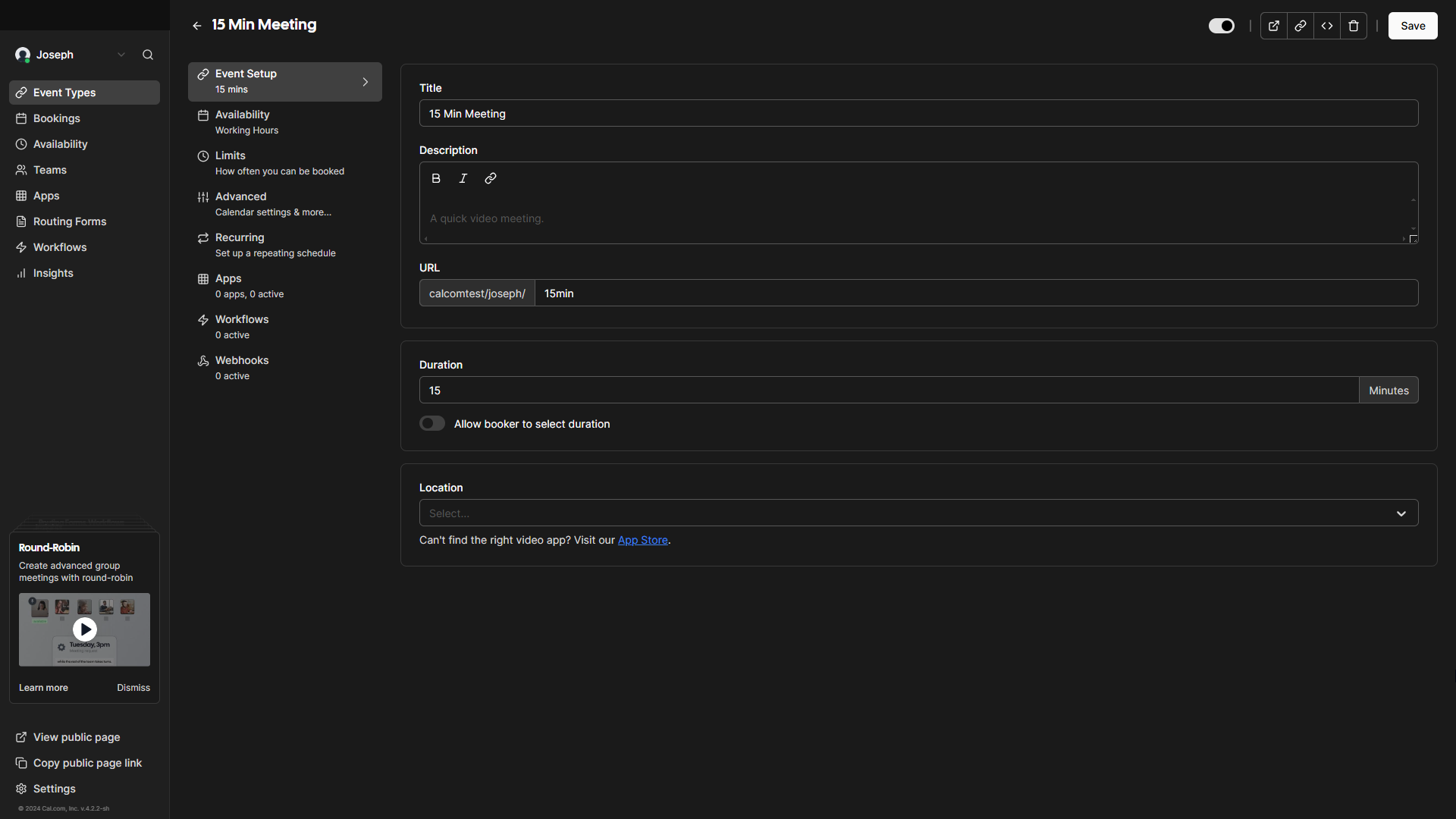
Task: Click the hyperlink insertion icon
Action: [x=490, y=178]
